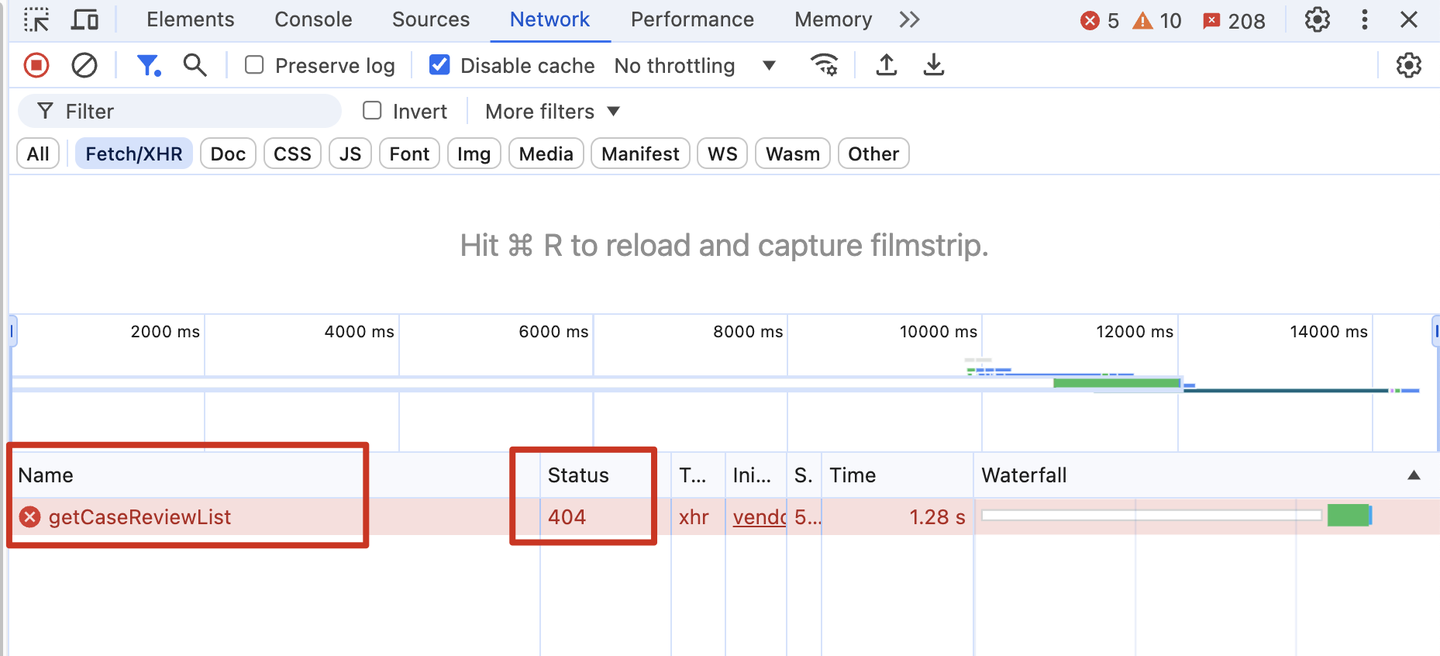Open the Network panel settings gear
This screenshot has height=656, width=1440.
coord(1408,66)
